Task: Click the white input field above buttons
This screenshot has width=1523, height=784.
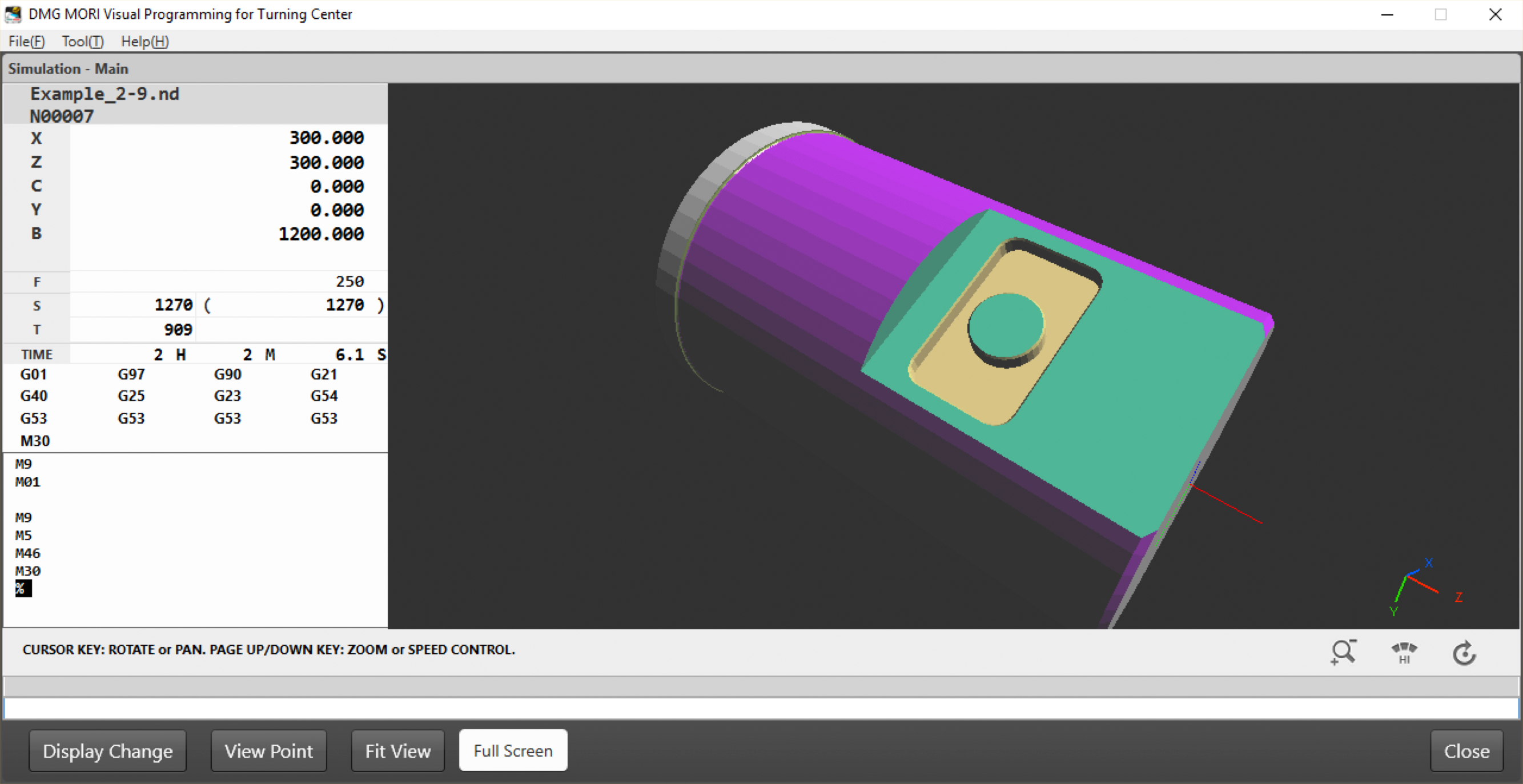Action: coord(761,708)
